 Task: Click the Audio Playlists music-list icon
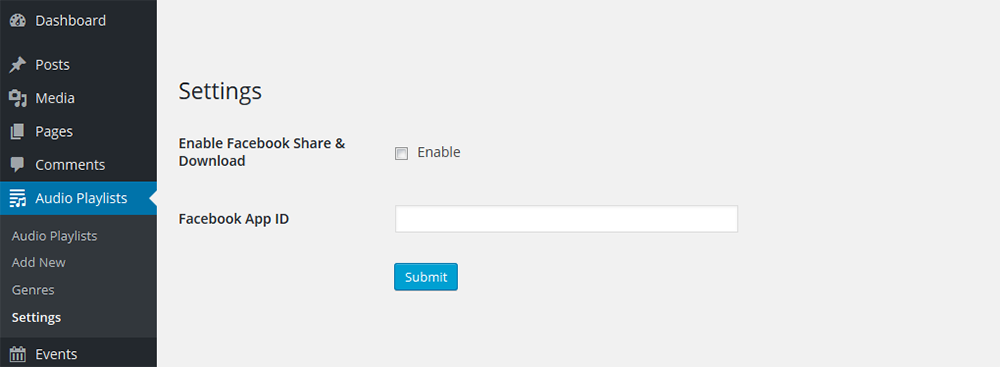[18, 198]
